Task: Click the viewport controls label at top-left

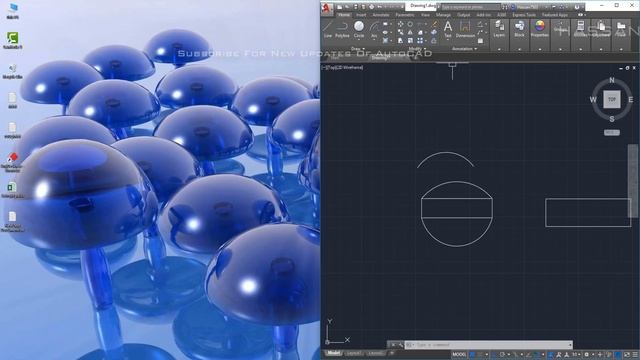Action: pyautogui.click(x=342, y=68)
